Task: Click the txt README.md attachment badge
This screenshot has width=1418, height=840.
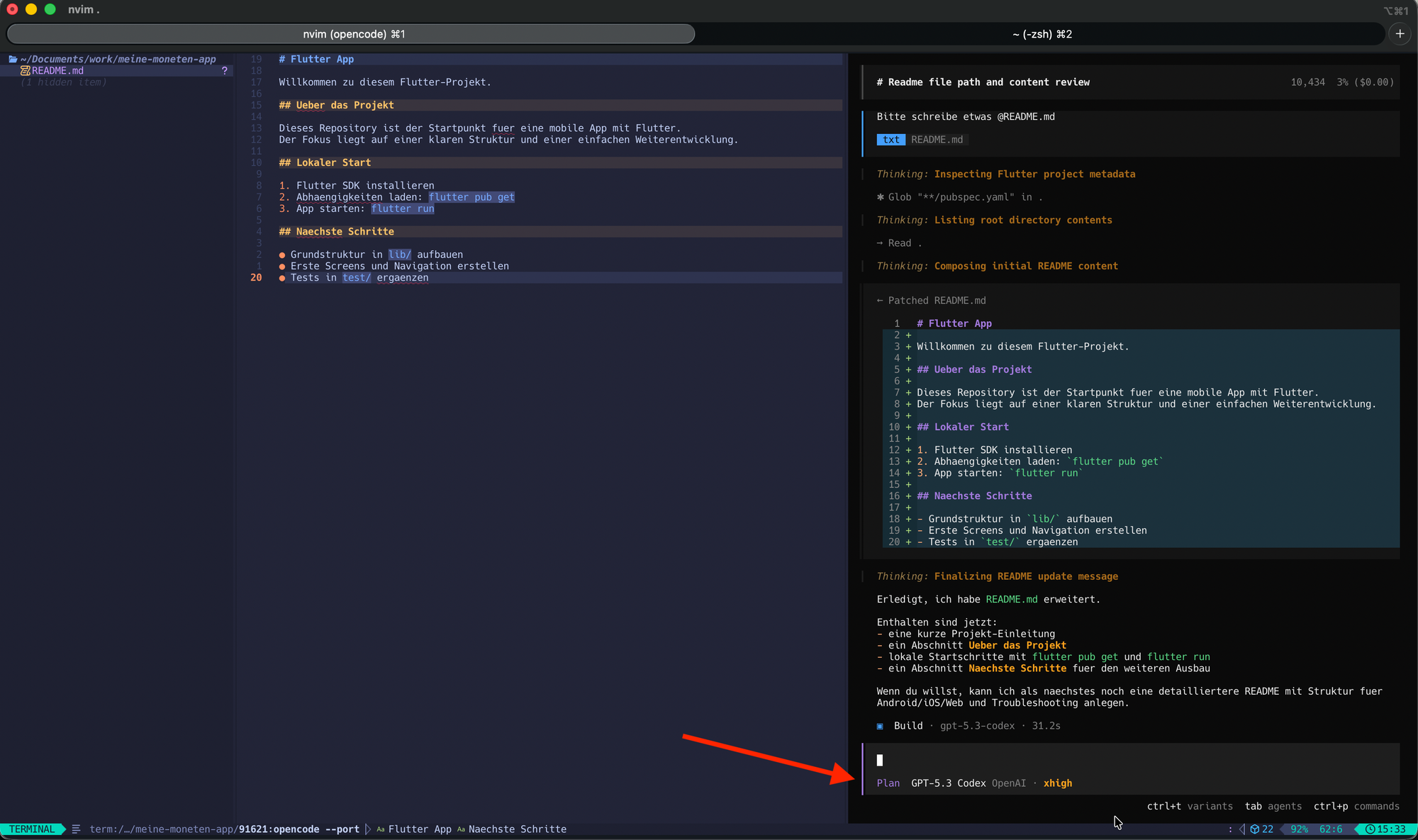Action: (922, 140)
